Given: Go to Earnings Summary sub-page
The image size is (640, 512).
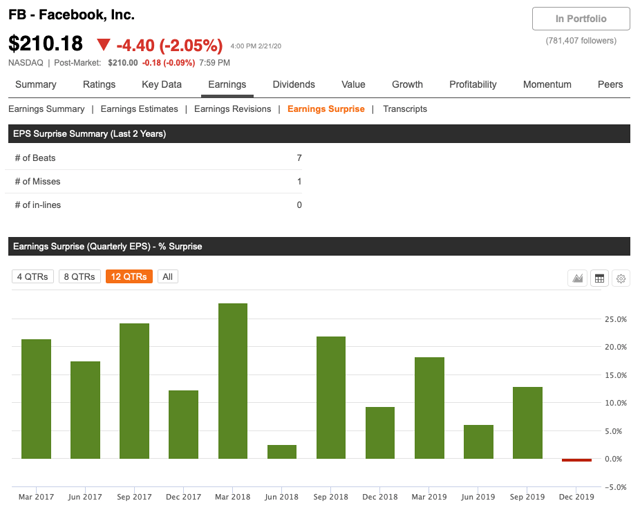Looking at the screenshot, I should click(x=47, y=109).
